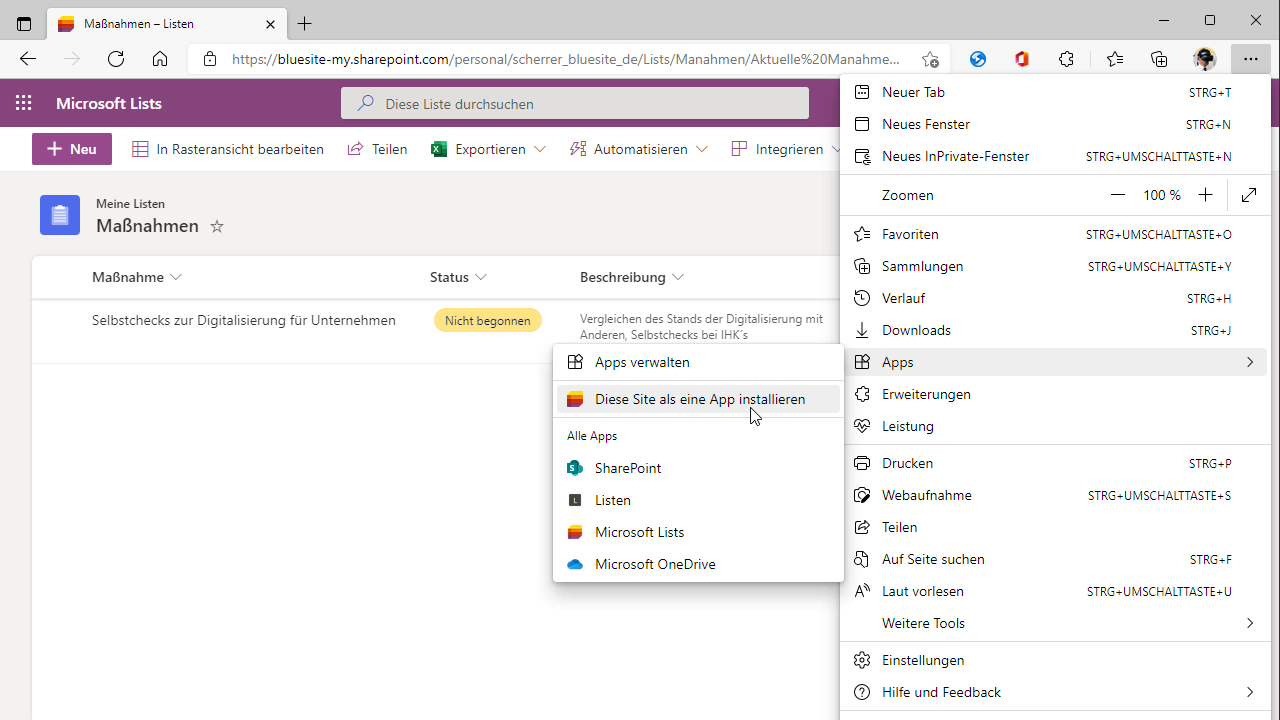Screen dimensions: 1280x720
Task: Choose Einstellungen in the browser menu
Action: coord(923,660)
